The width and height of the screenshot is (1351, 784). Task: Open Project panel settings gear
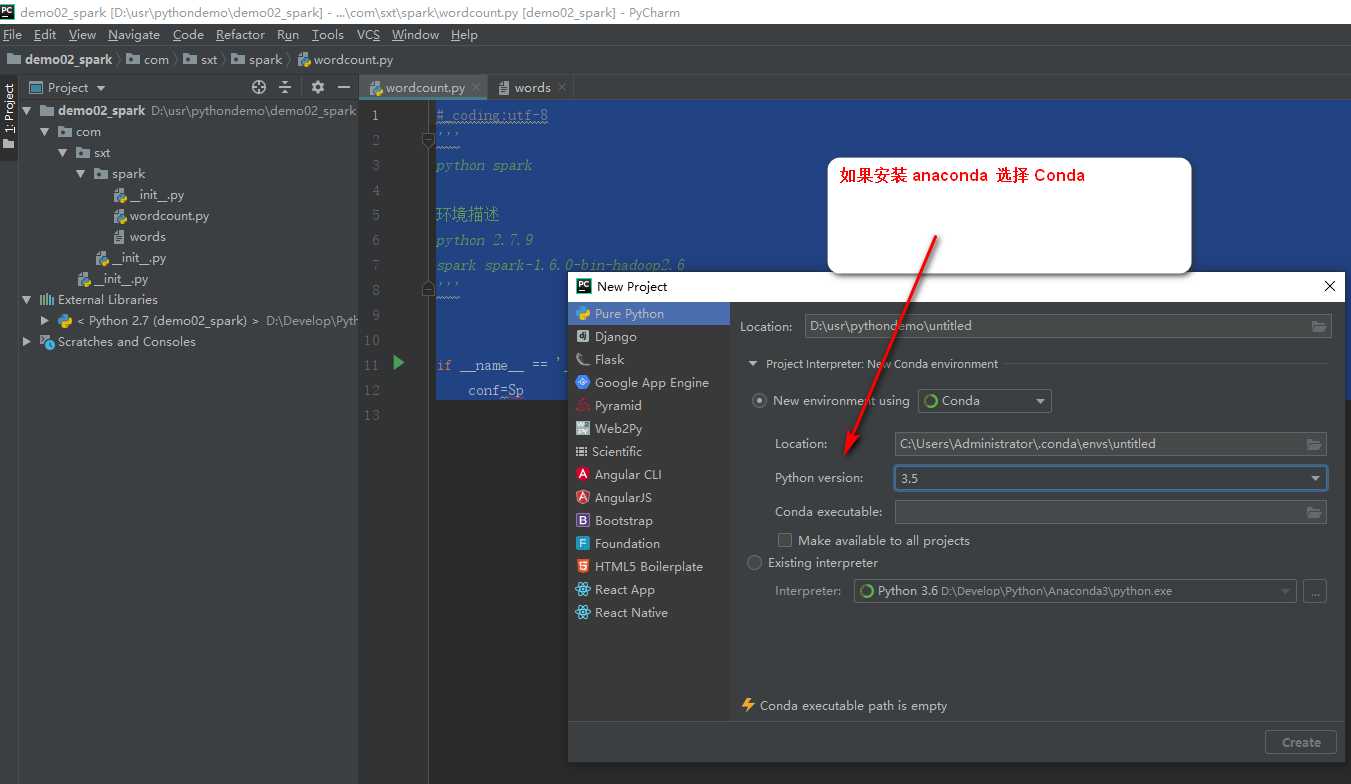[318, 87]
